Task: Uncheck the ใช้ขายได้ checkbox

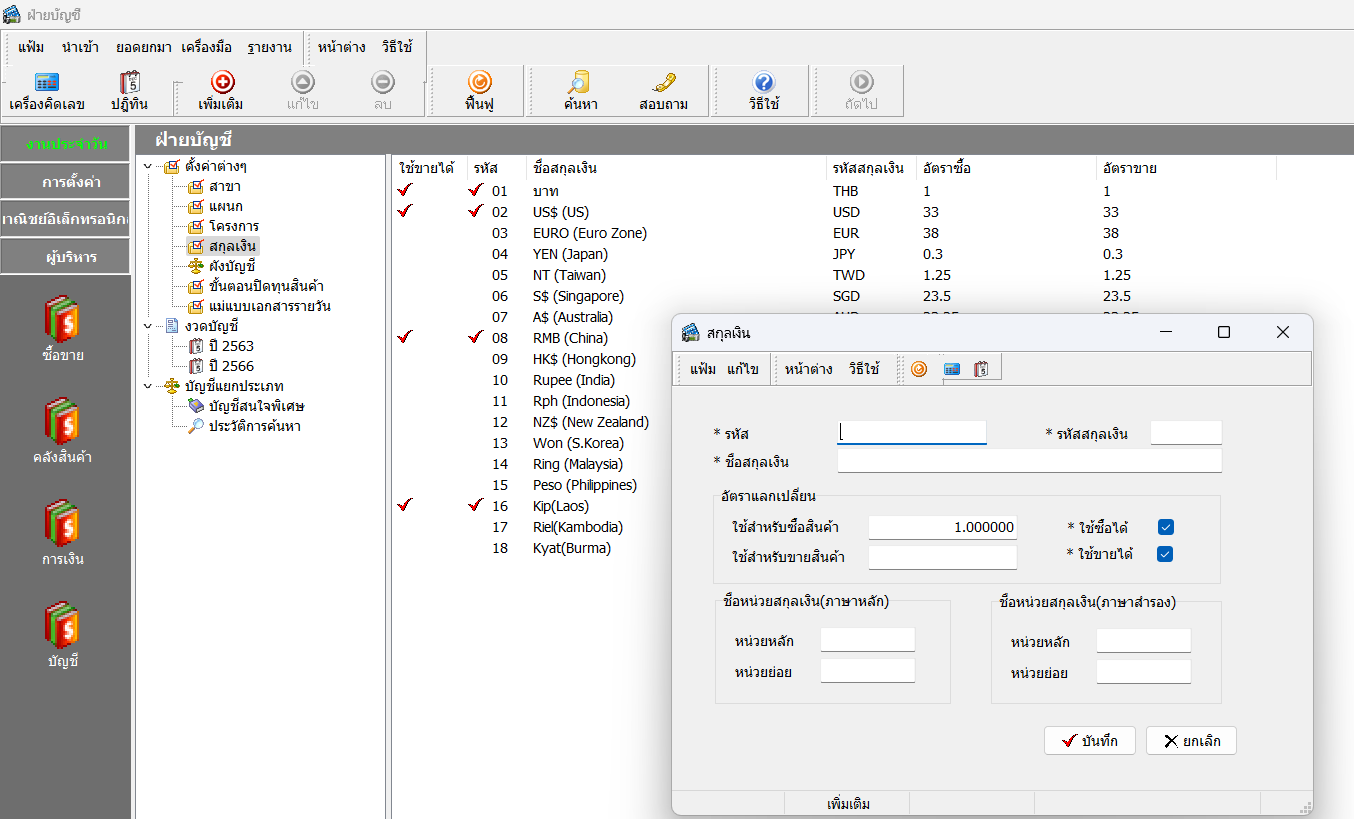Action: tap(1165, 554)
